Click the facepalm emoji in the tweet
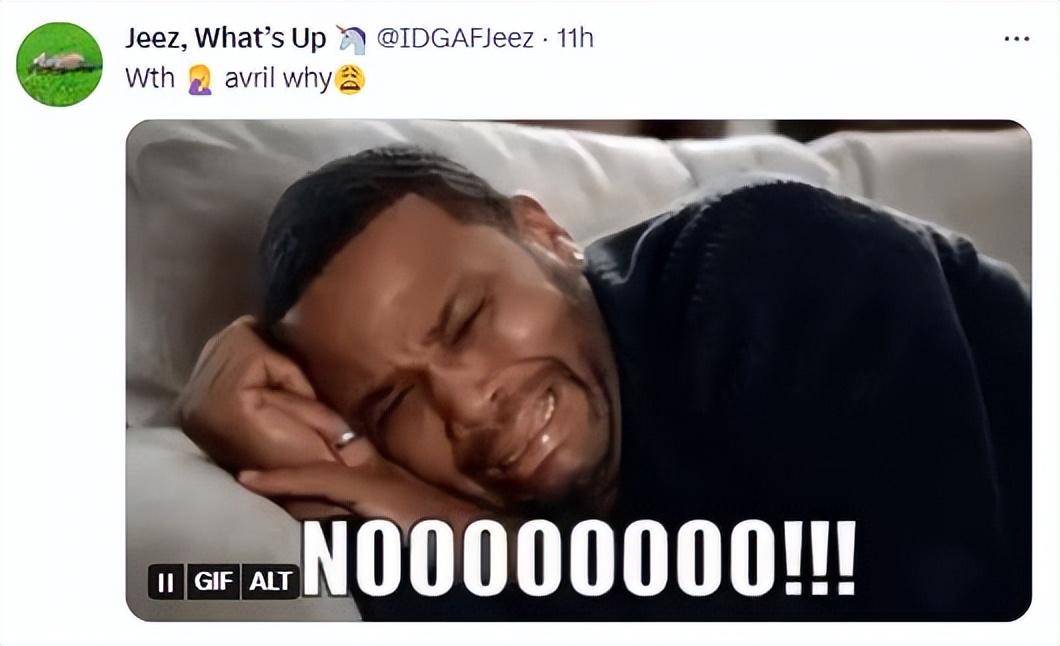 tap(200, 80)
